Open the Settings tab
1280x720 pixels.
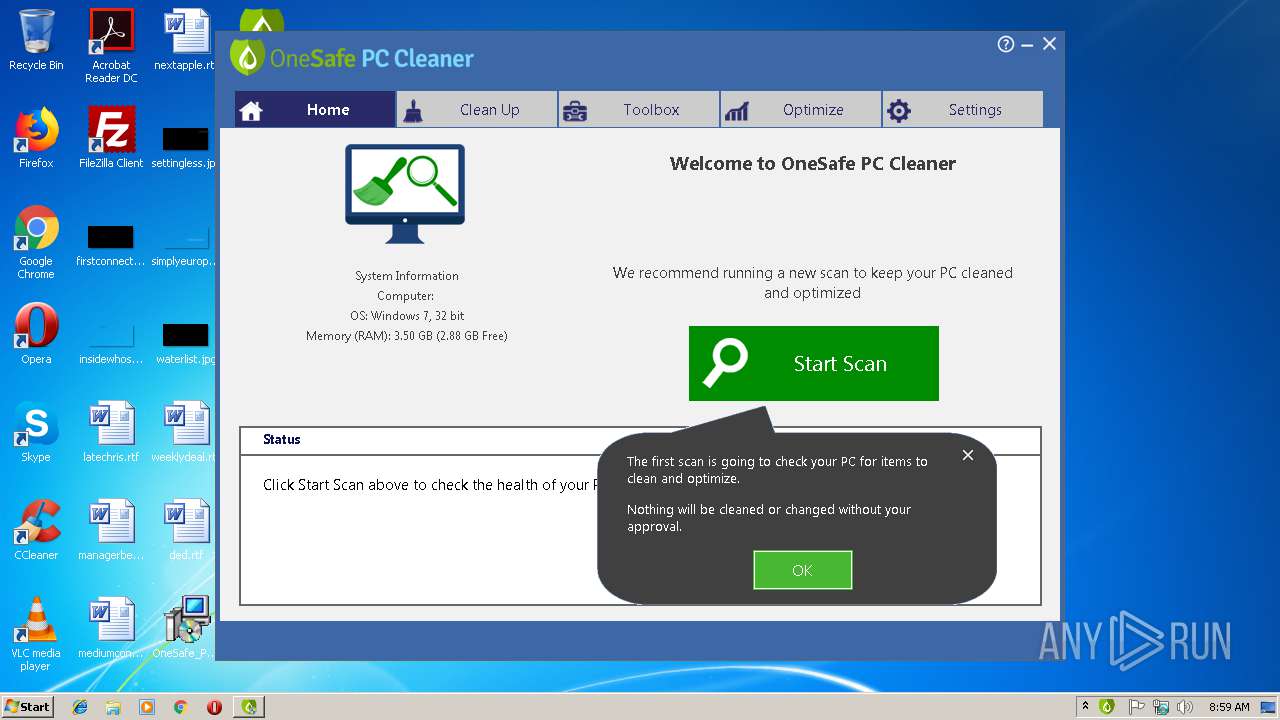pos(963,110)
